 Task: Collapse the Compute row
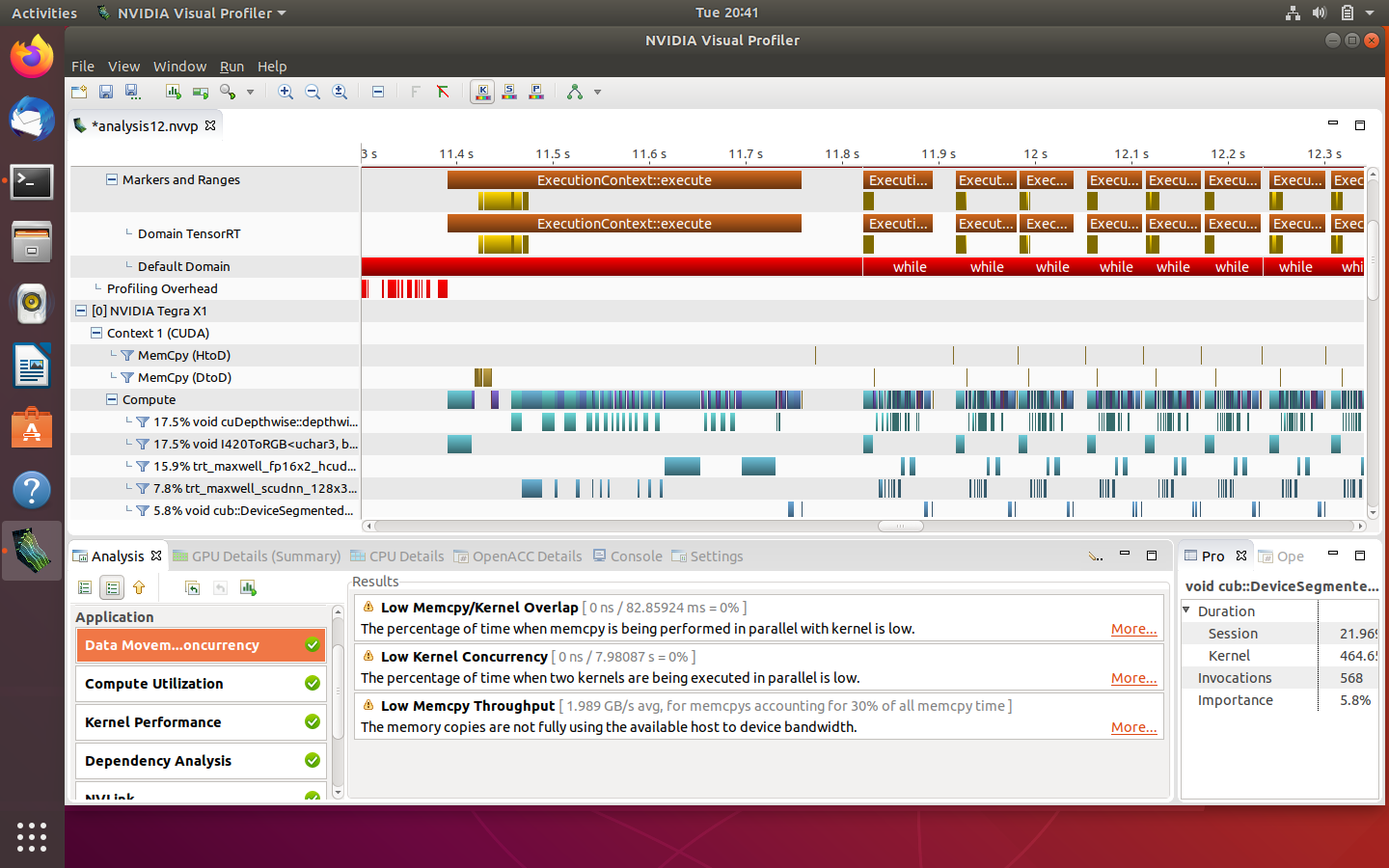point(112,399)
